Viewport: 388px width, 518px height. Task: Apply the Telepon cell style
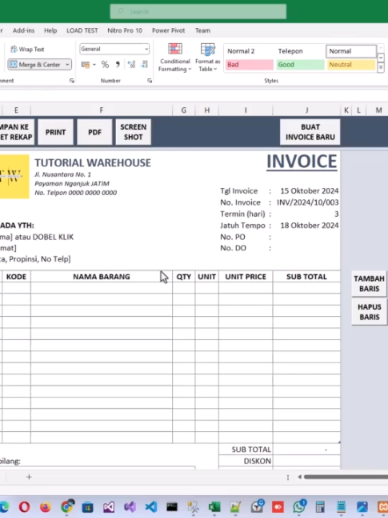pos(300,51)
